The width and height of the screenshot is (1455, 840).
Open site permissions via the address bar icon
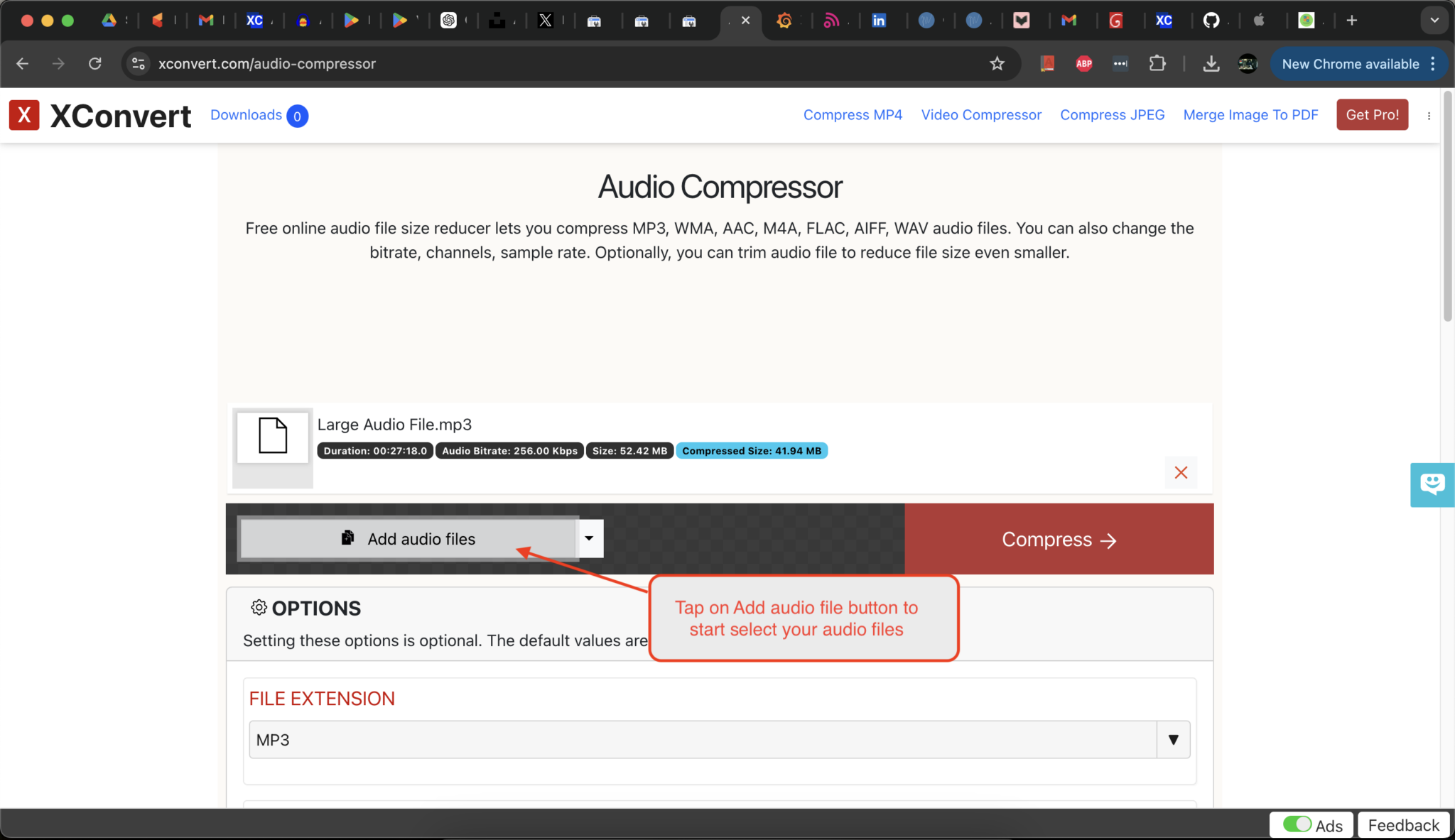point(139,63)
